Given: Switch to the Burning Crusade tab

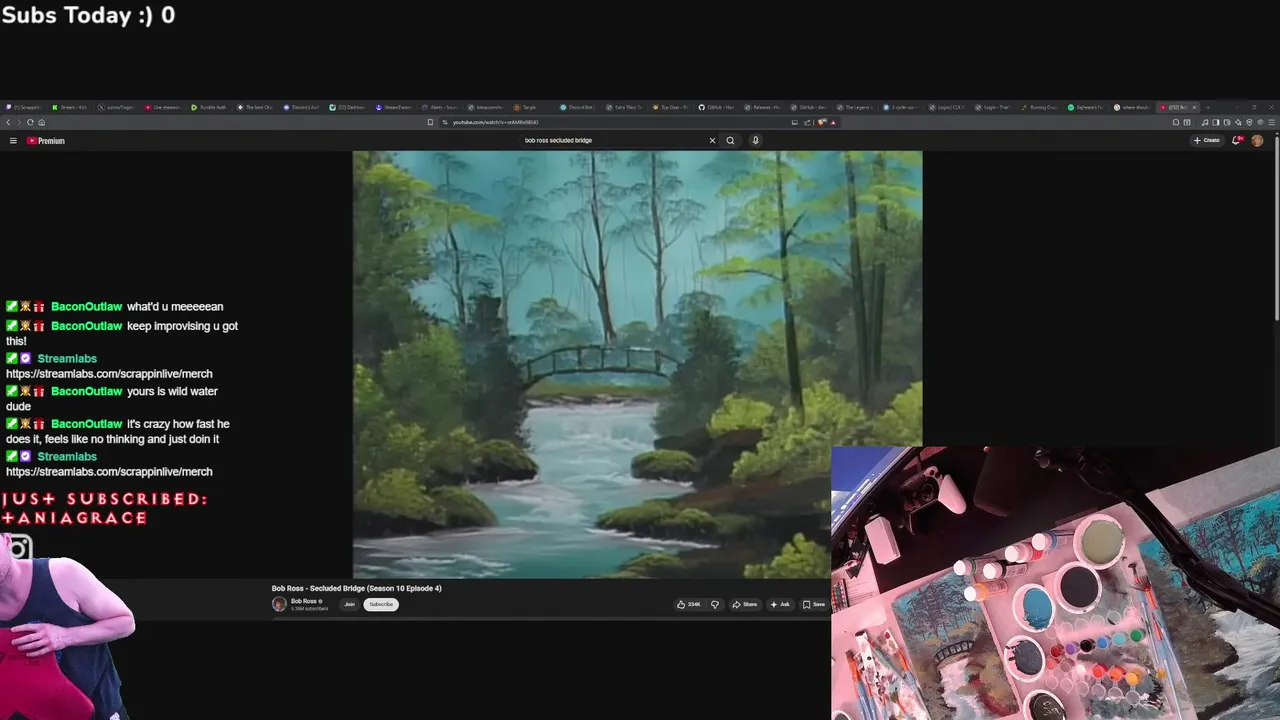Looking at the screenshot, I should pyautogui.click(x=1040, y=107).
